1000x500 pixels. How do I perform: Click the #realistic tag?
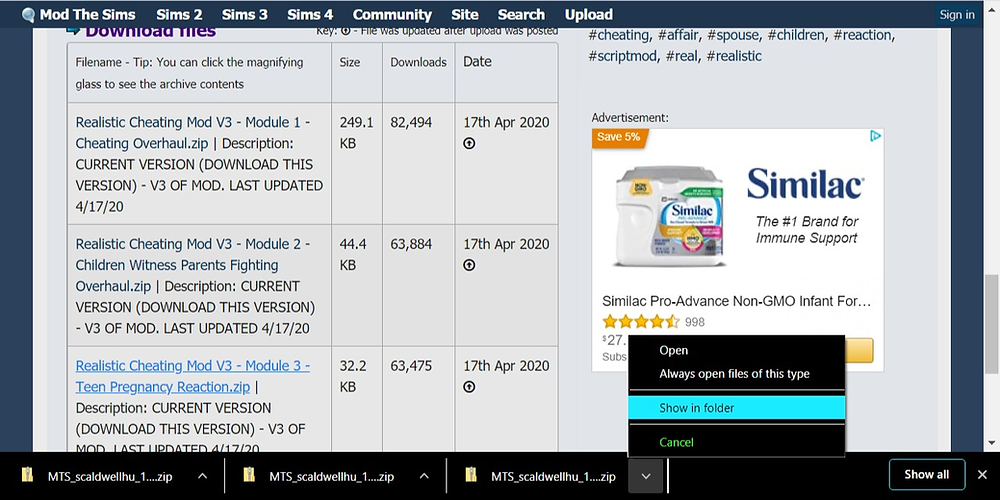tap(734, 56)
